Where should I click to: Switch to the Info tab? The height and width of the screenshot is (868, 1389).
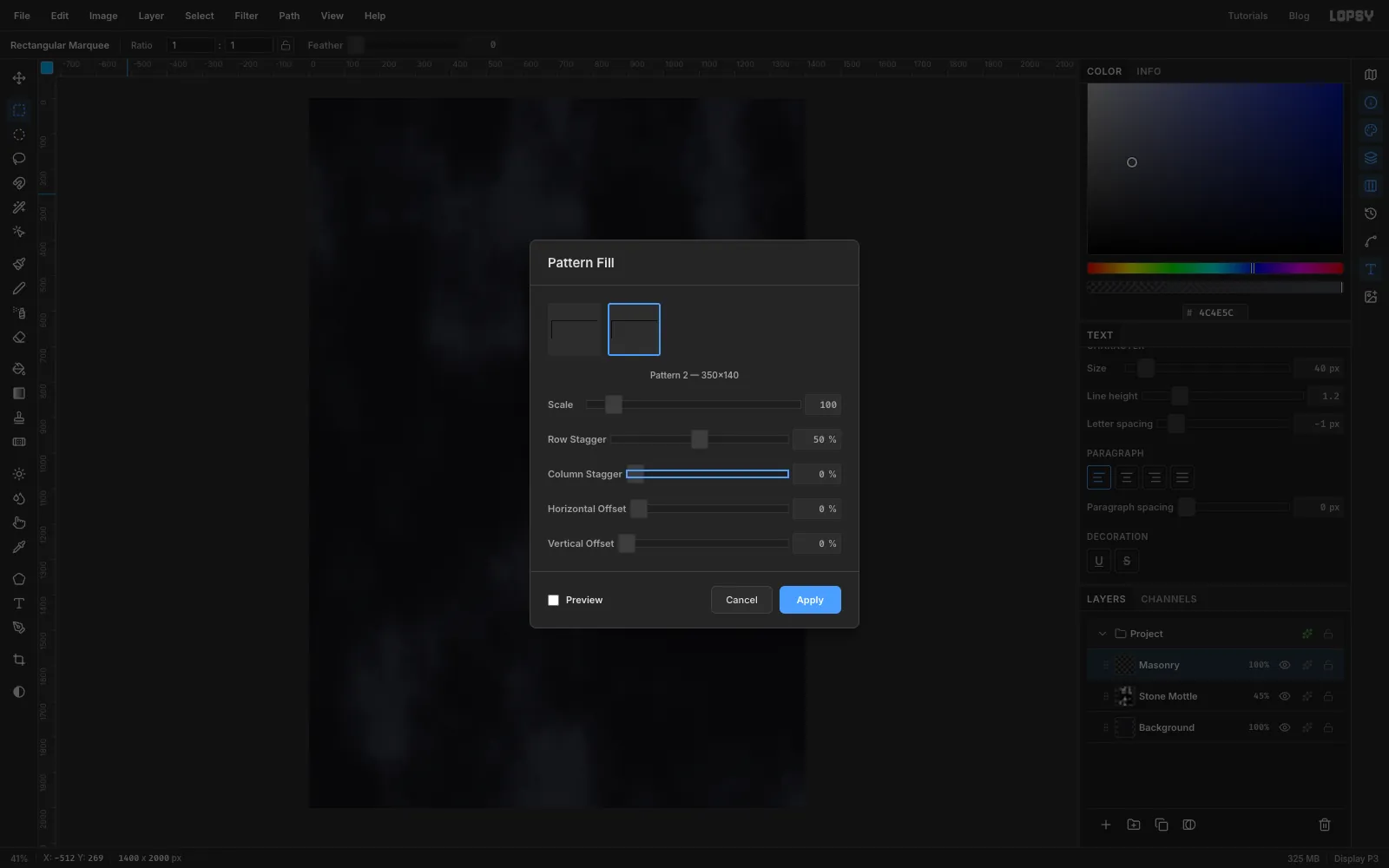1149,71
